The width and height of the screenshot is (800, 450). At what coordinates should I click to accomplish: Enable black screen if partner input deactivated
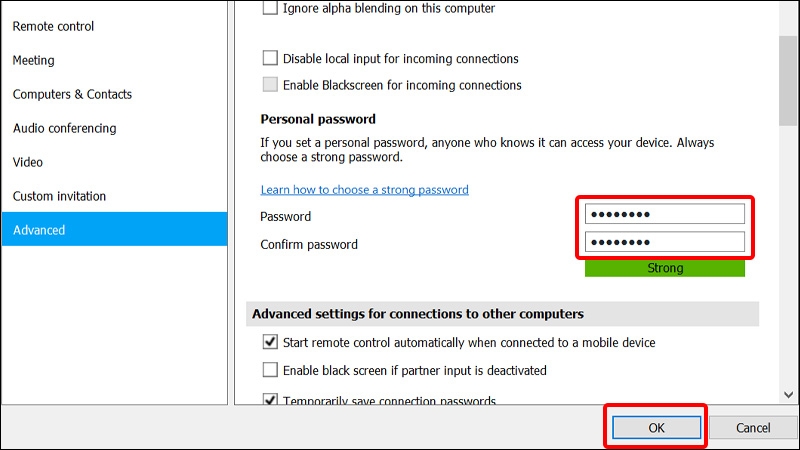coord(270,370)
